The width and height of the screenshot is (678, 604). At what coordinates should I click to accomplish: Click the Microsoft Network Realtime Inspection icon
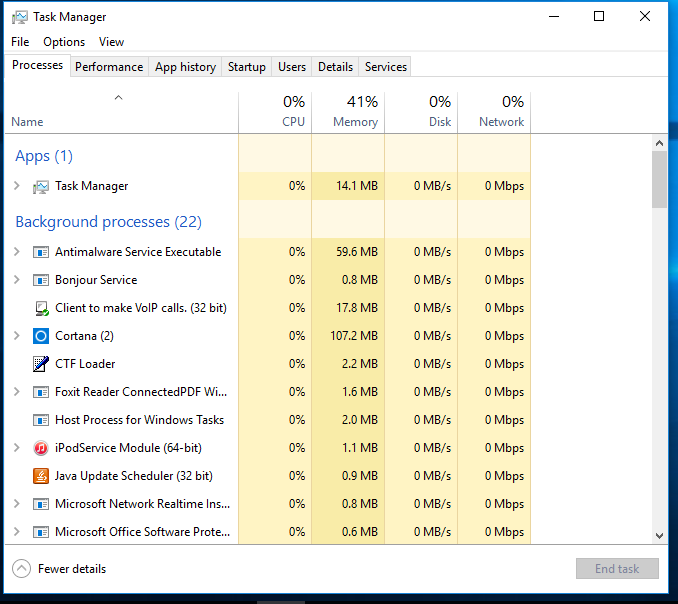pos(41,504)
